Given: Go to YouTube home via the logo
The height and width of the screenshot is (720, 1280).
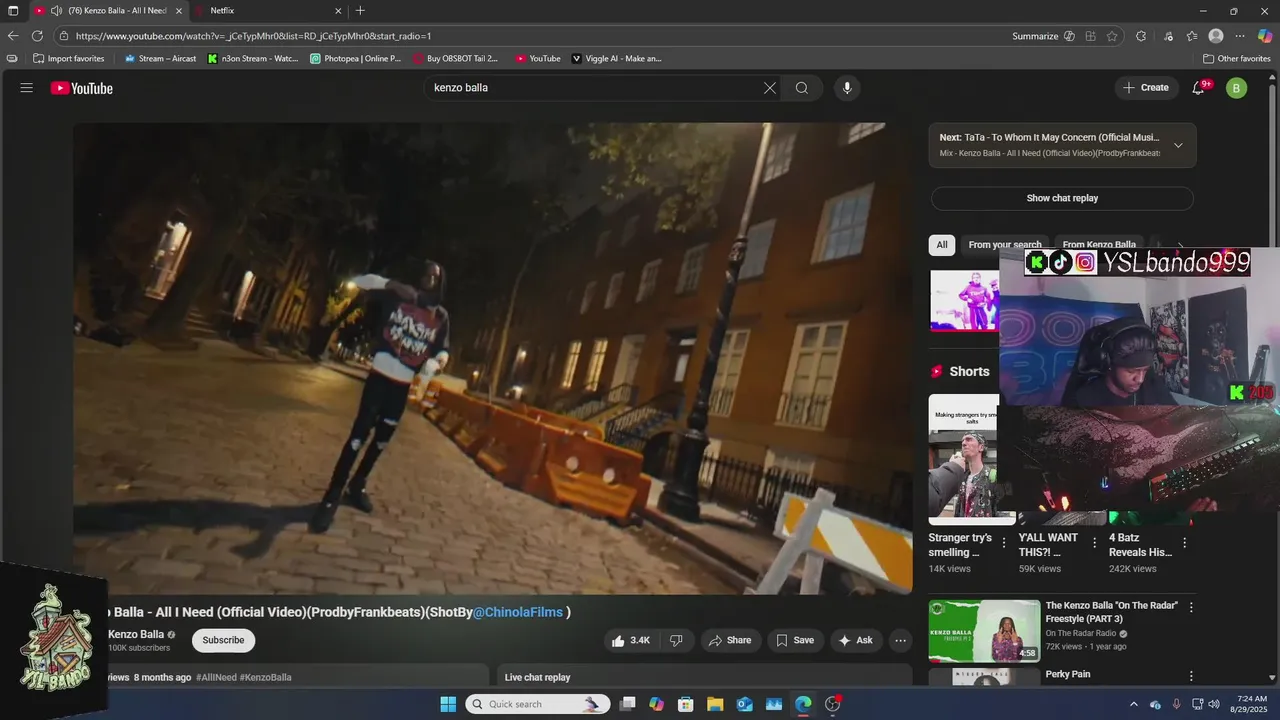Looking at the screenshot, I should (82, 88).
